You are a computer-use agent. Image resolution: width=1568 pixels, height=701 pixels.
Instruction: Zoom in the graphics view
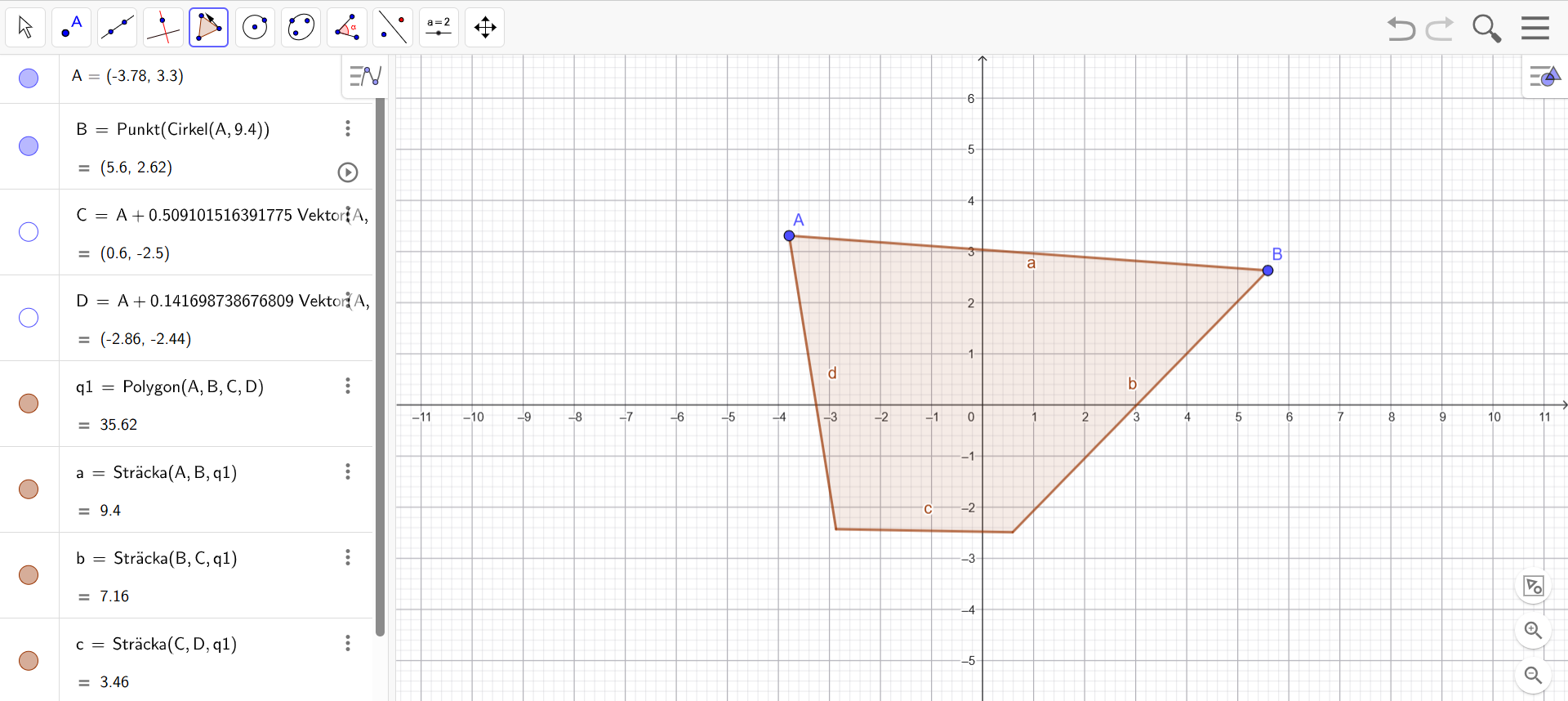click(1534, 631)
